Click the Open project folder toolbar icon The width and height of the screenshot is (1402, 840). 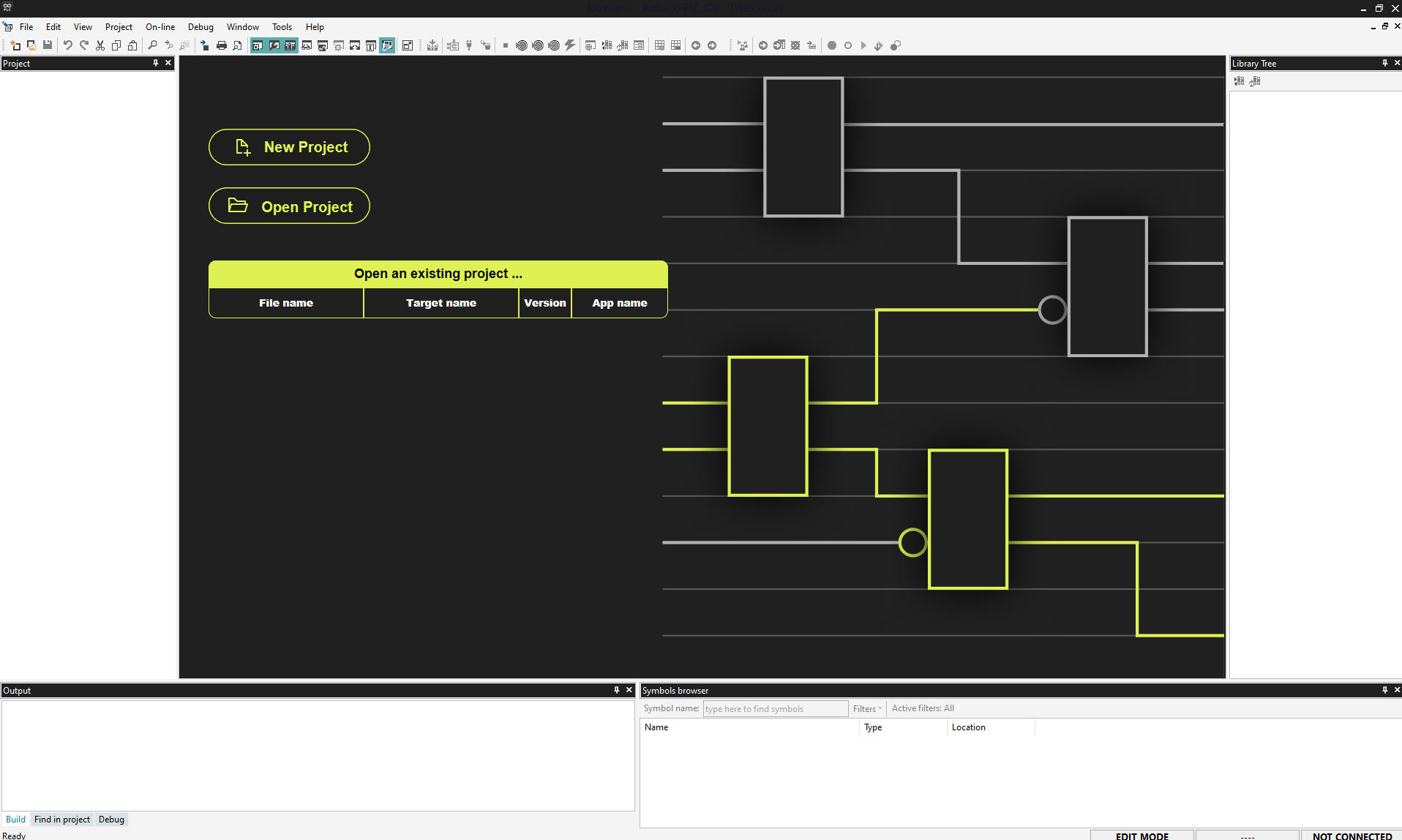click(x=31, y=45)
